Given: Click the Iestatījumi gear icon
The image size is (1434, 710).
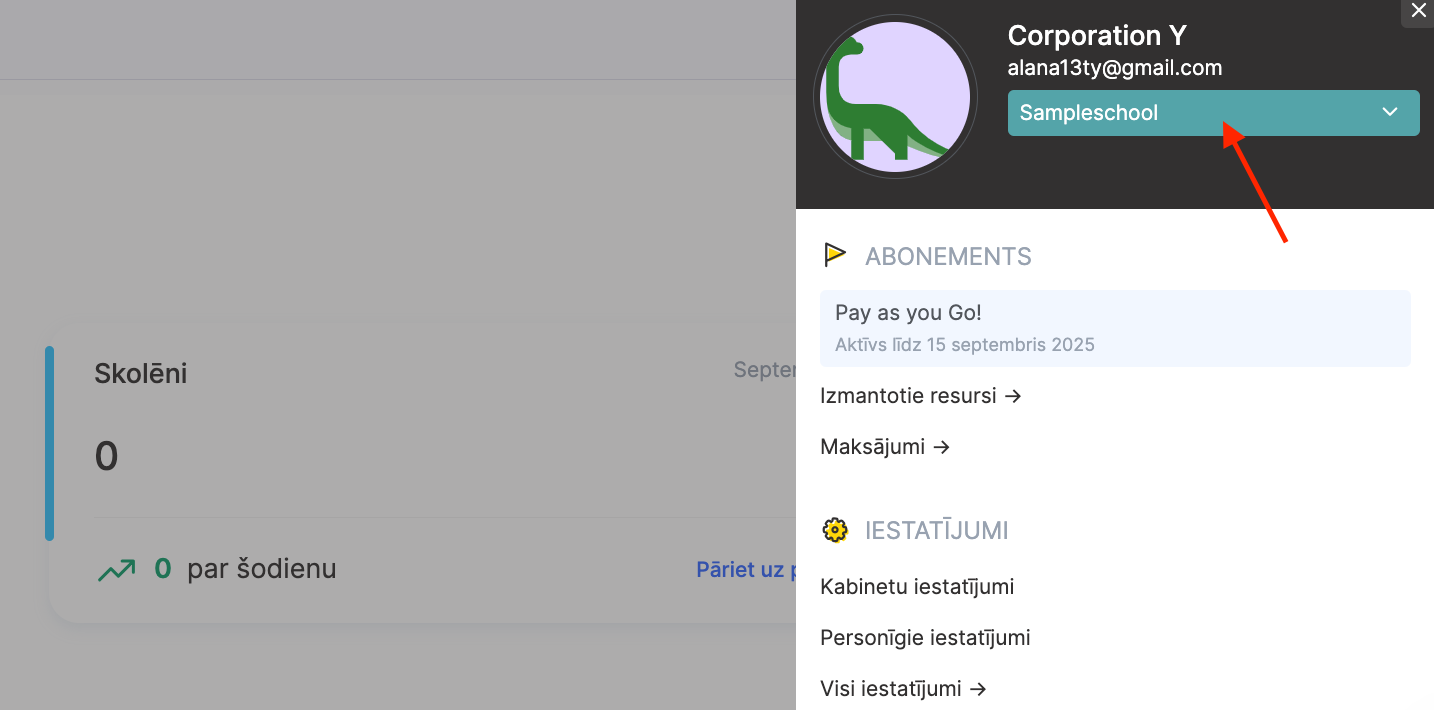Looking at the screenshot, I should tap(834, 530).
